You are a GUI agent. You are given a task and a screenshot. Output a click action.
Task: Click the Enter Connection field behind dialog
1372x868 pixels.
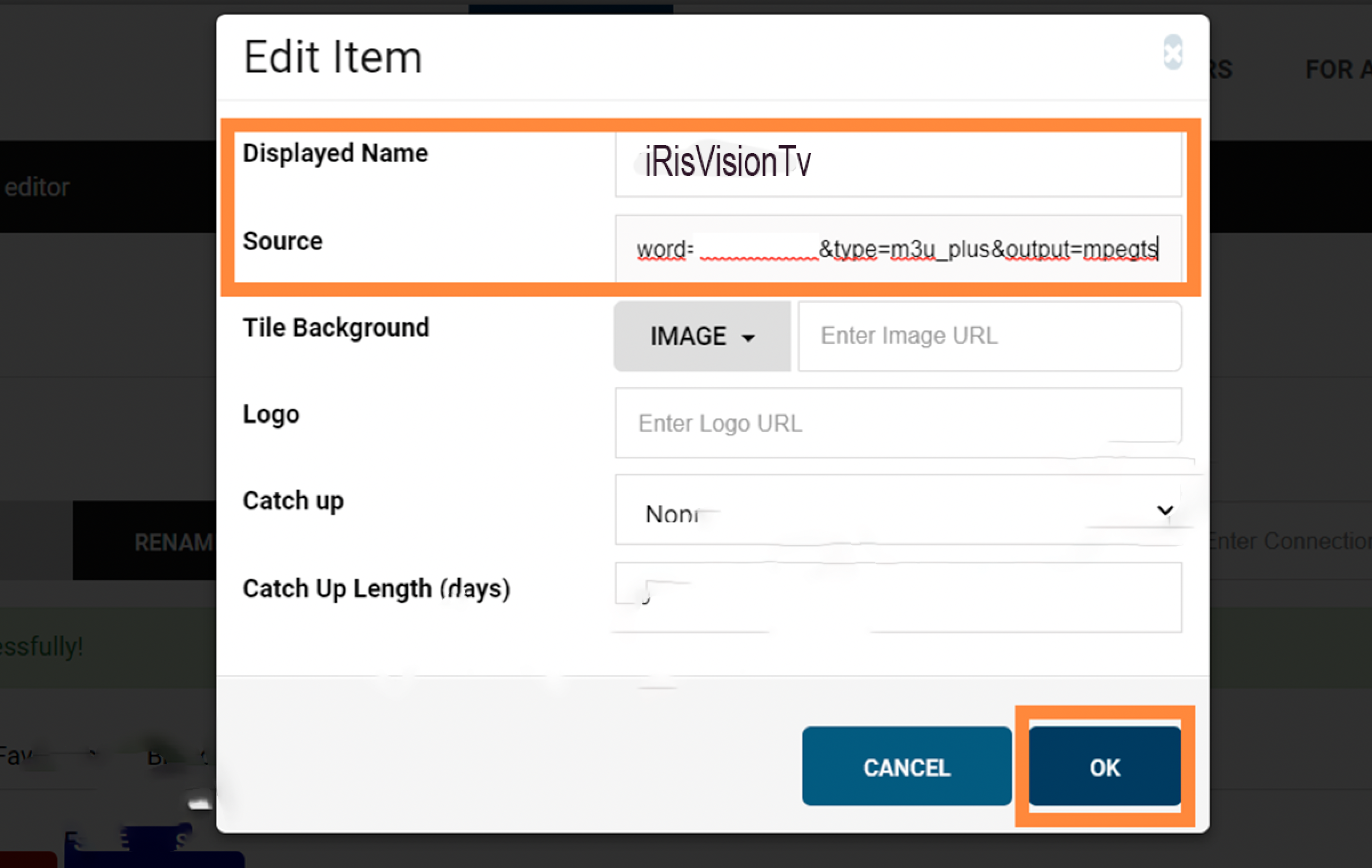[x=1290, y=541]
